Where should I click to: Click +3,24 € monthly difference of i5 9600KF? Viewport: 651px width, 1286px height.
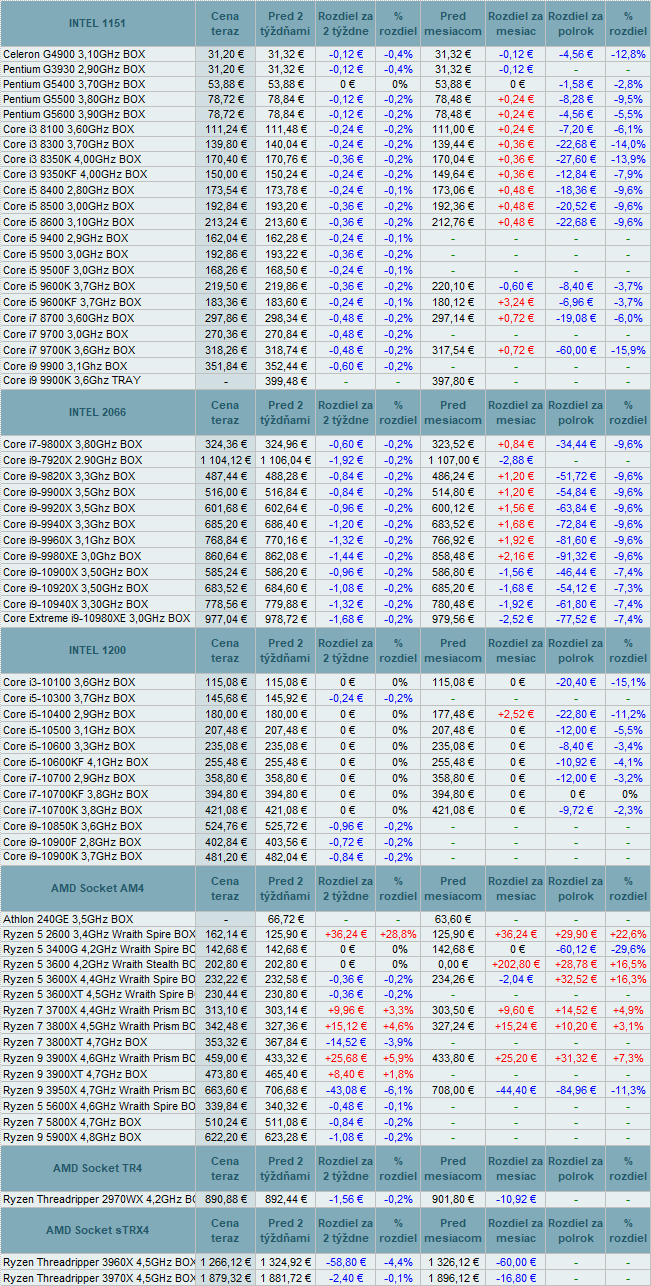[x=515, y=302]
